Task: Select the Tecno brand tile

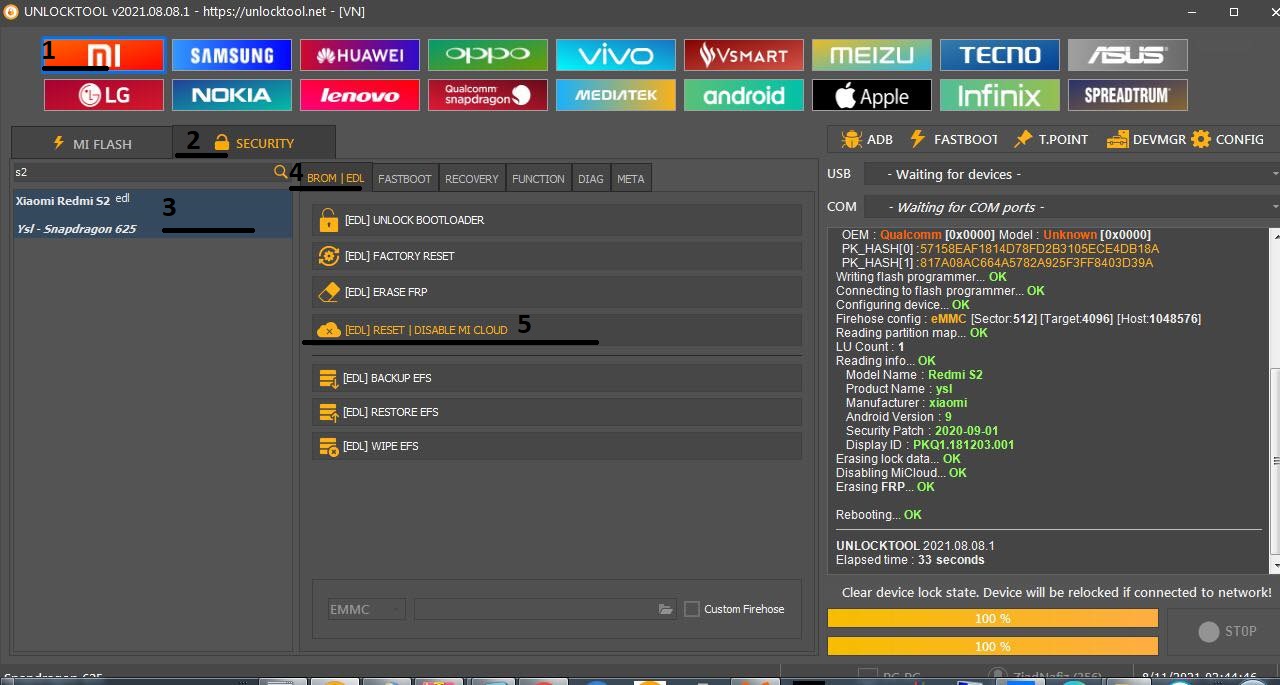Action: tap(1000, 55)
